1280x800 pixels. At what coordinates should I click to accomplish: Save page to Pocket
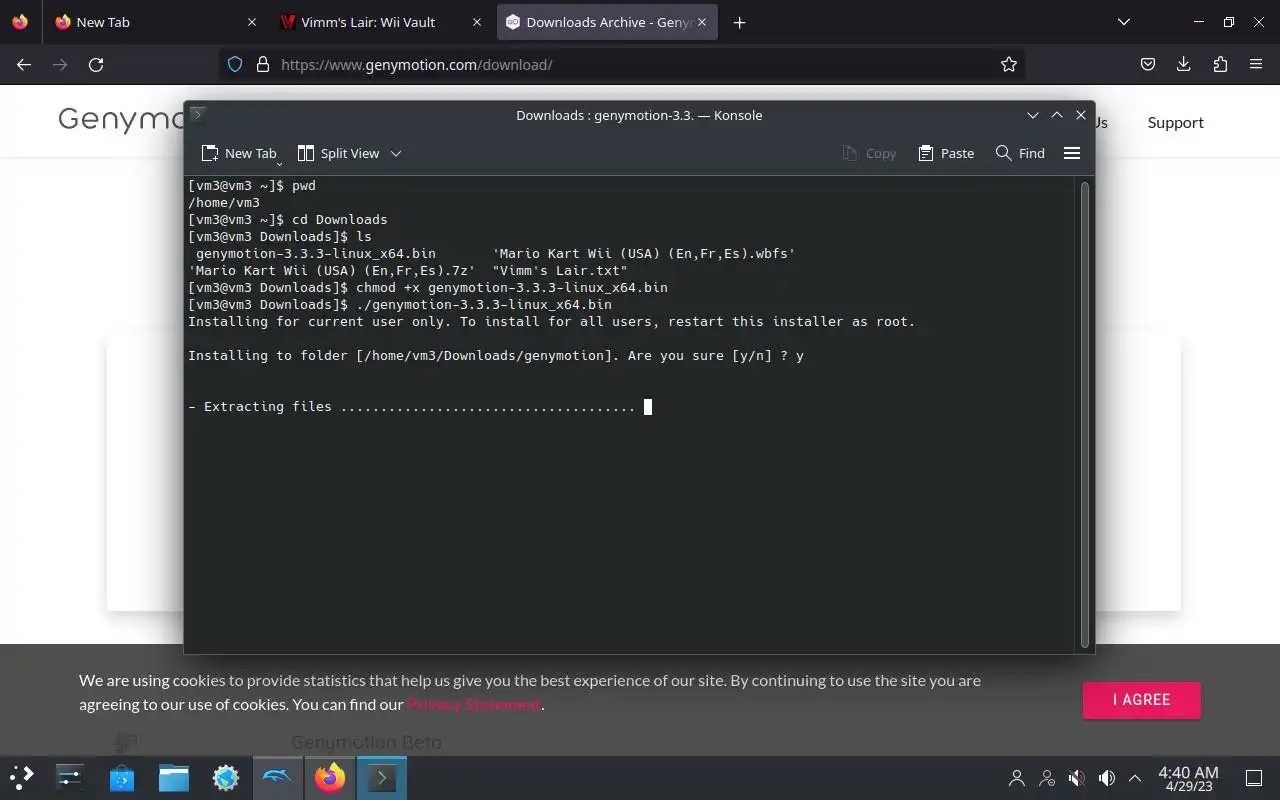[1148, 64]
